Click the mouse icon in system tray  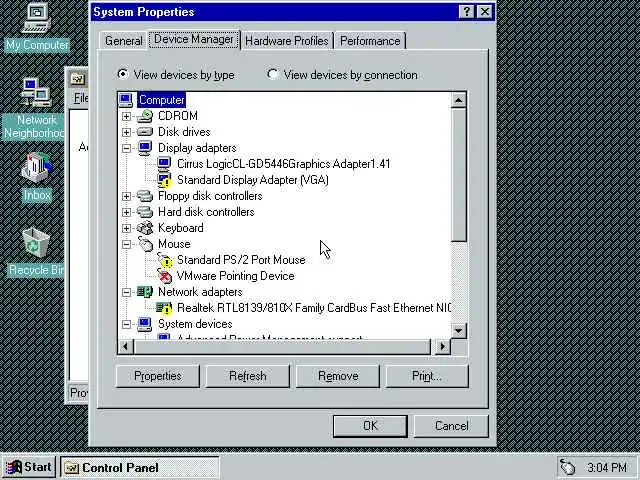coord(567,467)
